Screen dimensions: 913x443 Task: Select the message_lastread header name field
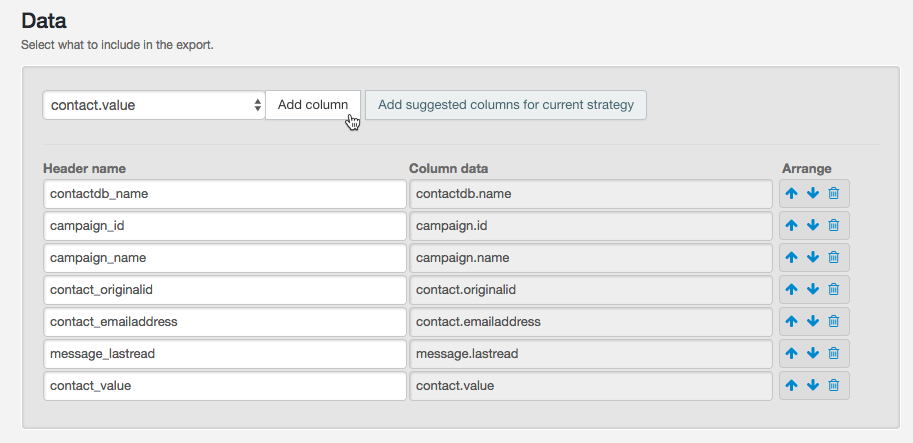click(224, 354)
